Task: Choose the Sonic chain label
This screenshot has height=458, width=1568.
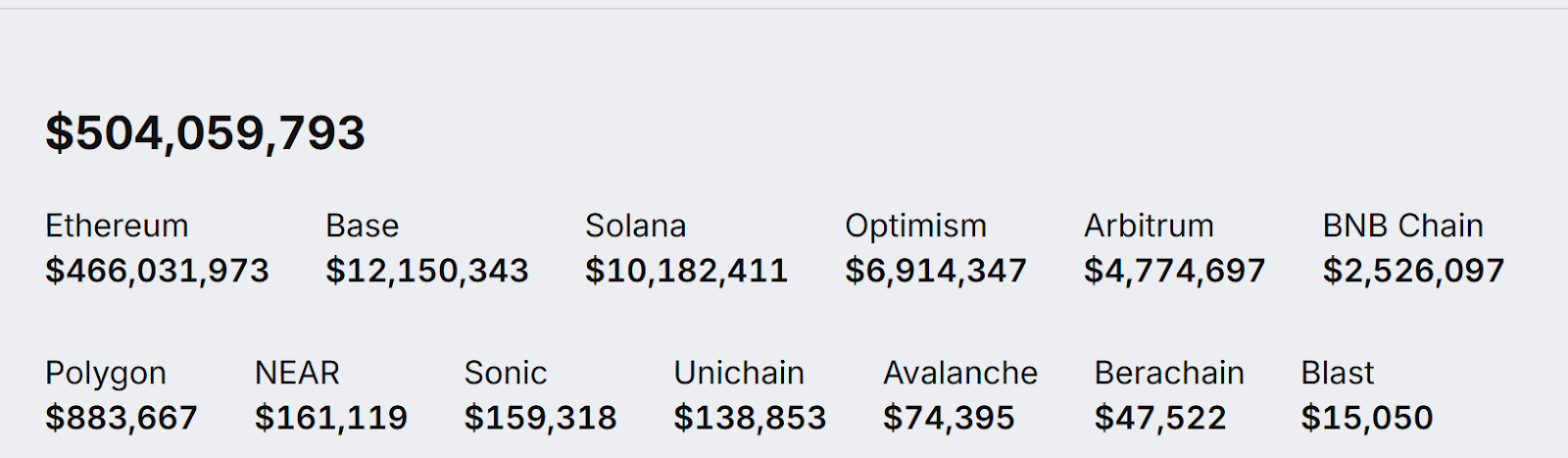Action: pyautogui.click(x=506, y=373)
